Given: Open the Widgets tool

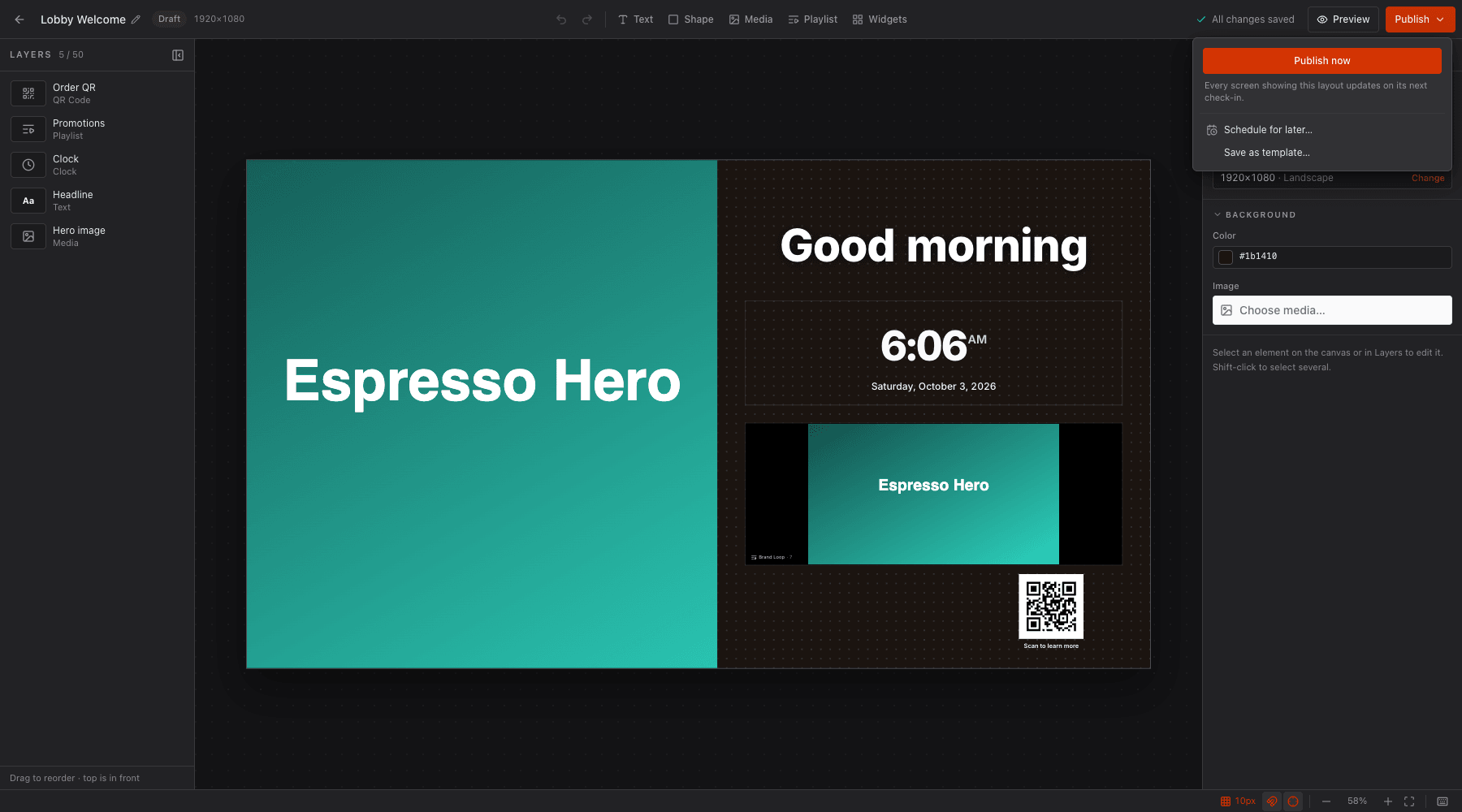Looking at the screenshot, I should pos(880,19).
